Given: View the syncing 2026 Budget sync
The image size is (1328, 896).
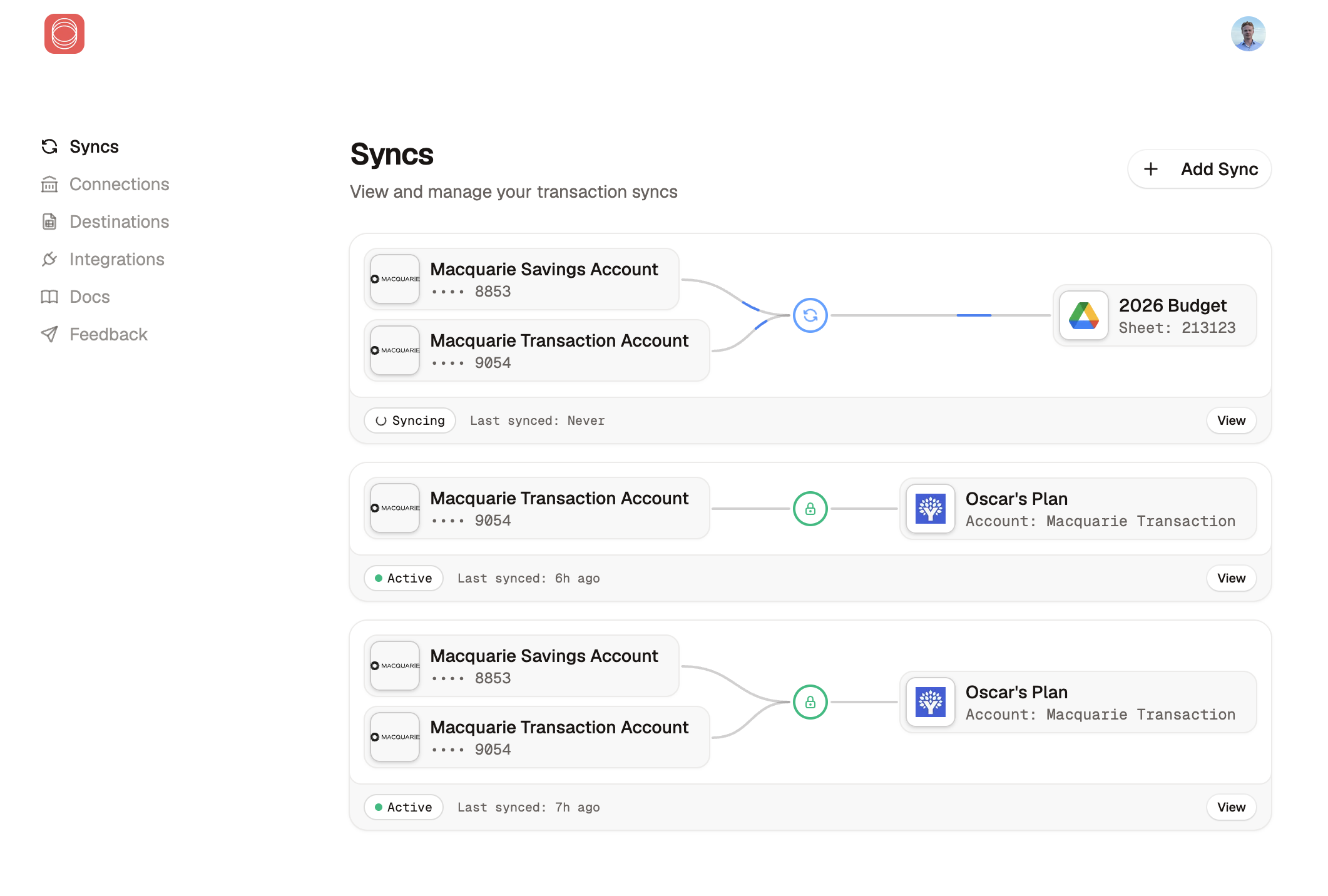Looking at the screenshot, I should pos(1230,420).
